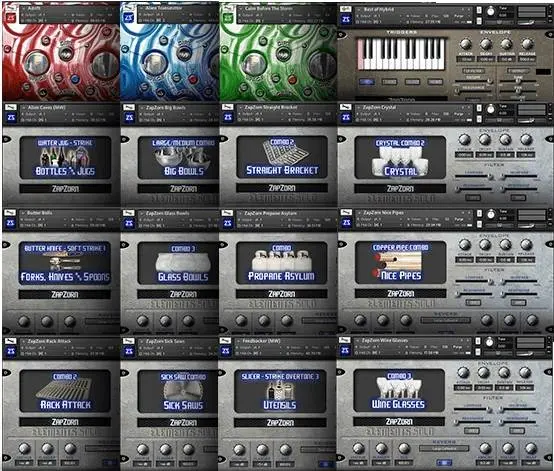Click the ZS logo in ZapZorn Propane Asylum header
The image size is (554, 471).
click(x=228, y=223)
